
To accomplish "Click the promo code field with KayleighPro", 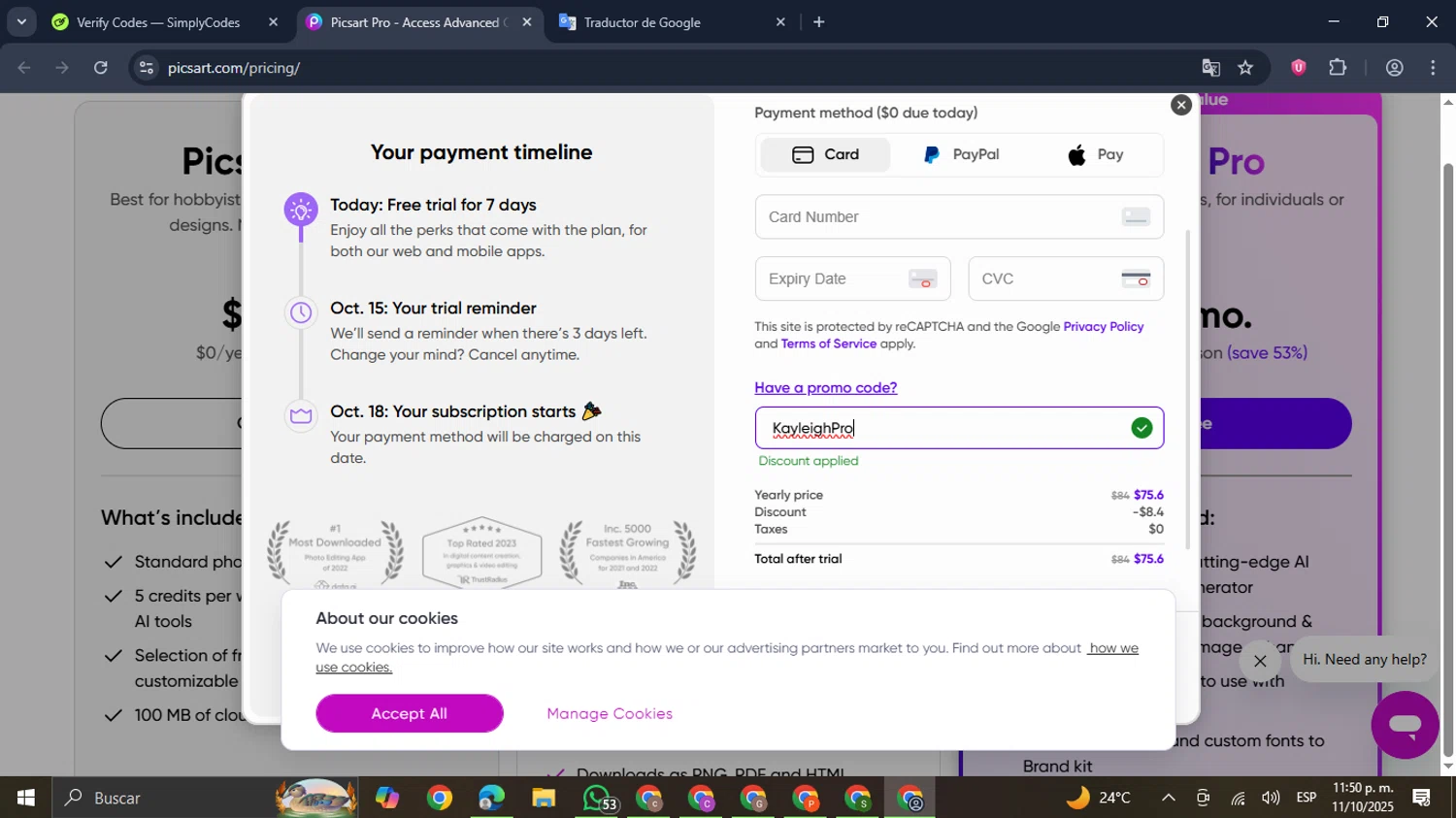I will [x=959, y=428].
